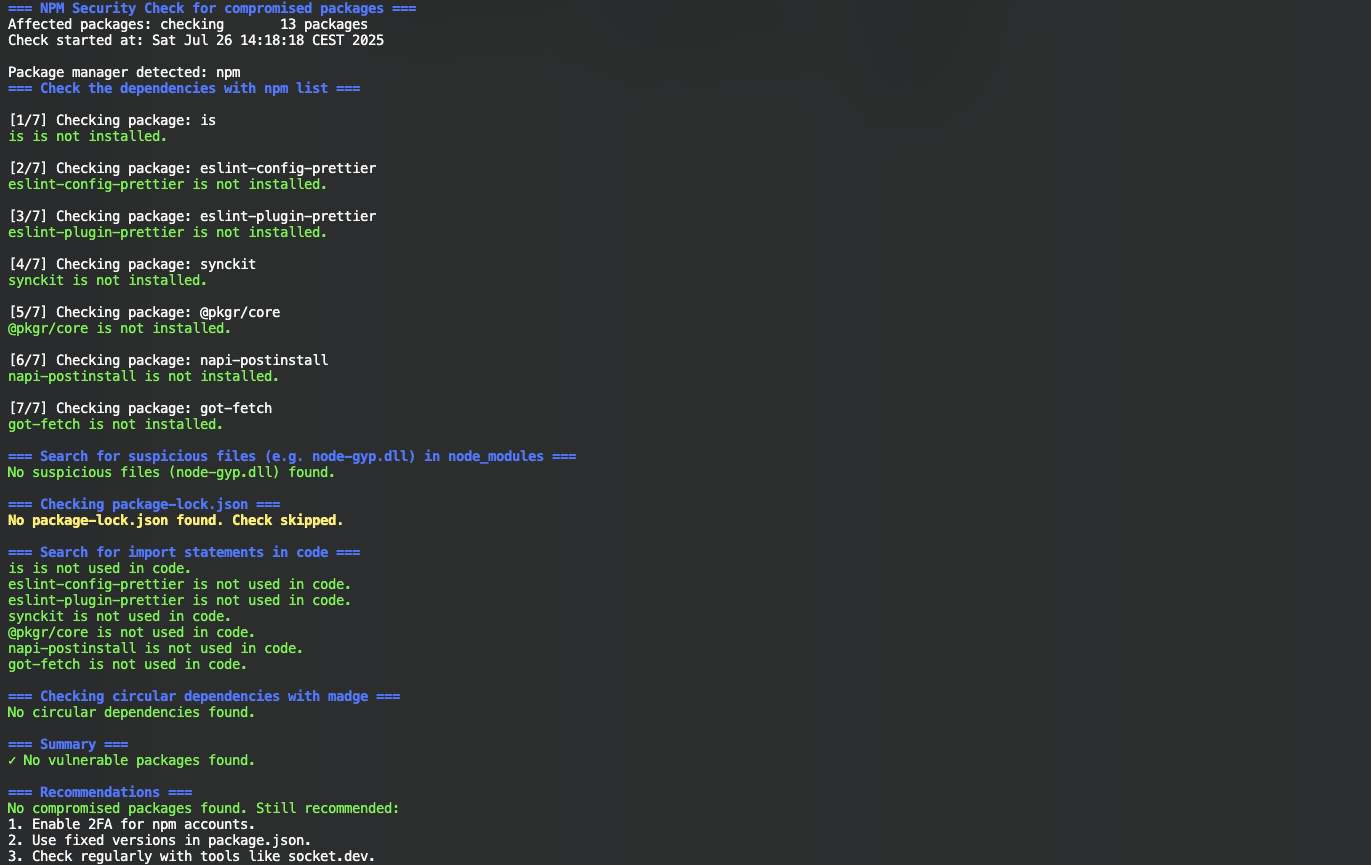The height and width of the screenshot is (865, 1371).
Task: Click 'Search for import statements in code' header
Action: click(184, 552)
